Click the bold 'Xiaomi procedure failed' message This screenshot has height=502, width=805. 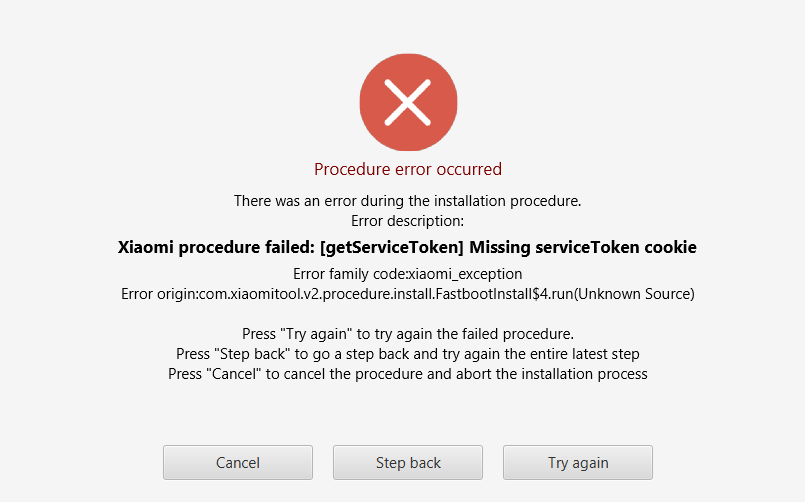(216, 247)
